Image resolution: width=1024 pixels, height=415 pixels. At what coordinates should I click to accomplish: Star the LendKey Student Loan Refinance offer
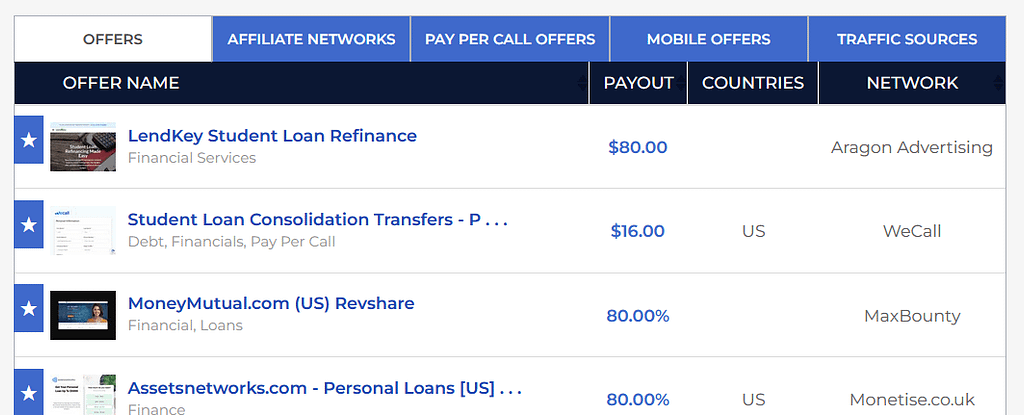(29, 140)
